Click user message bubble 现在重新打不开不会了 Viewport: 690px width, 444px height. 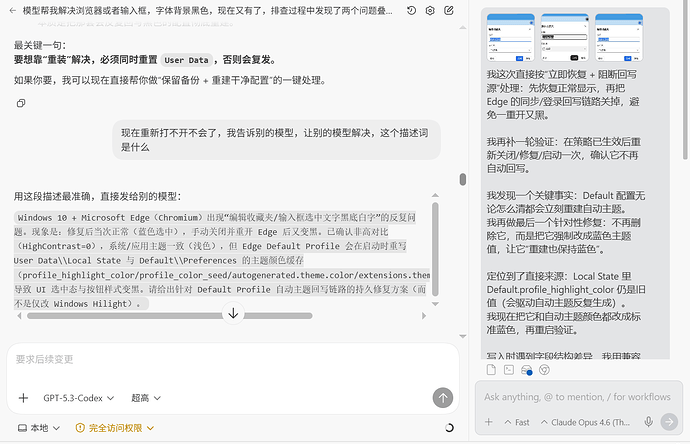(x=276, y=140)
